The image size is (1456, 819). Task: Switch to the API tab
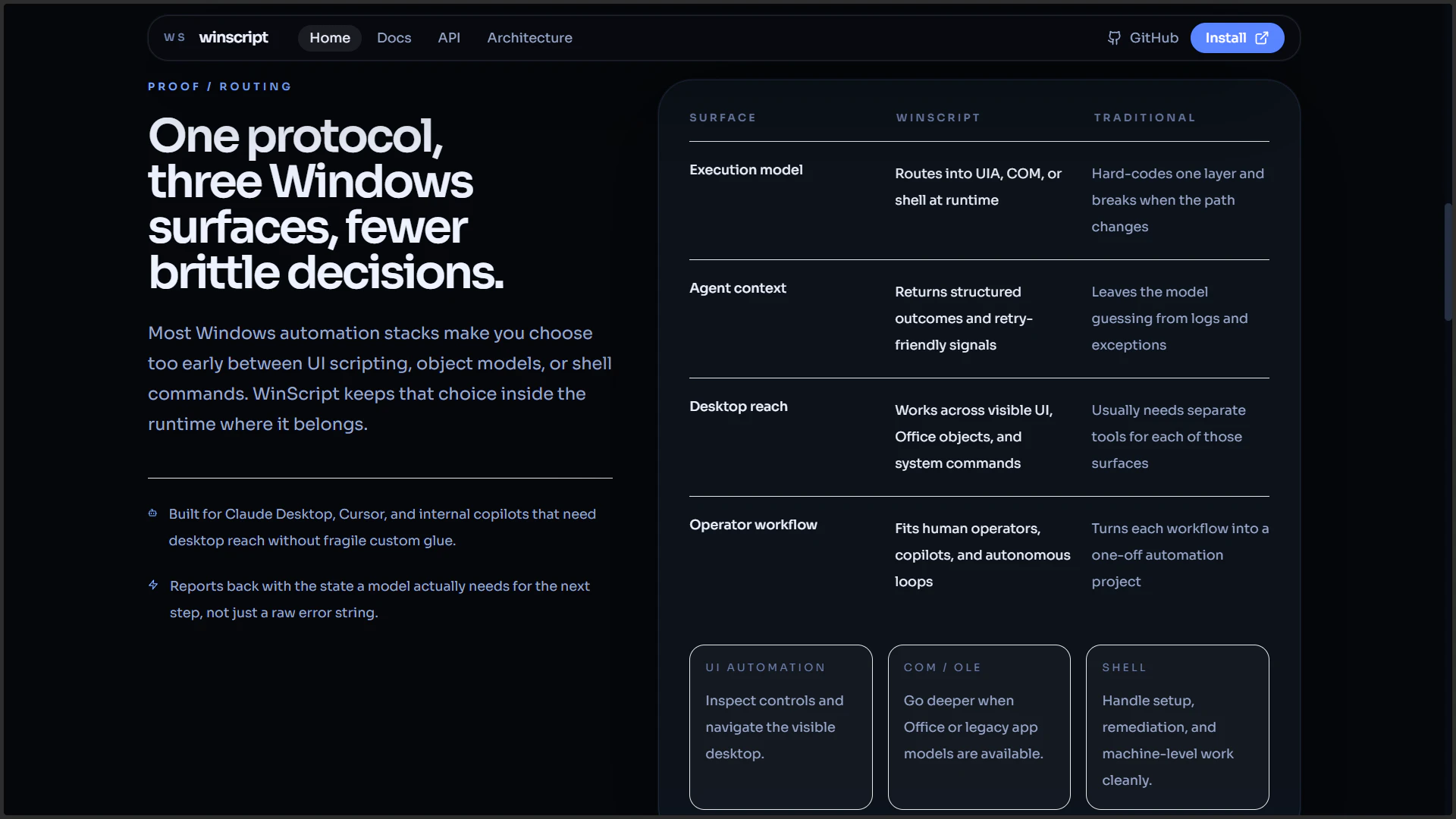click(x=449, y=37)
